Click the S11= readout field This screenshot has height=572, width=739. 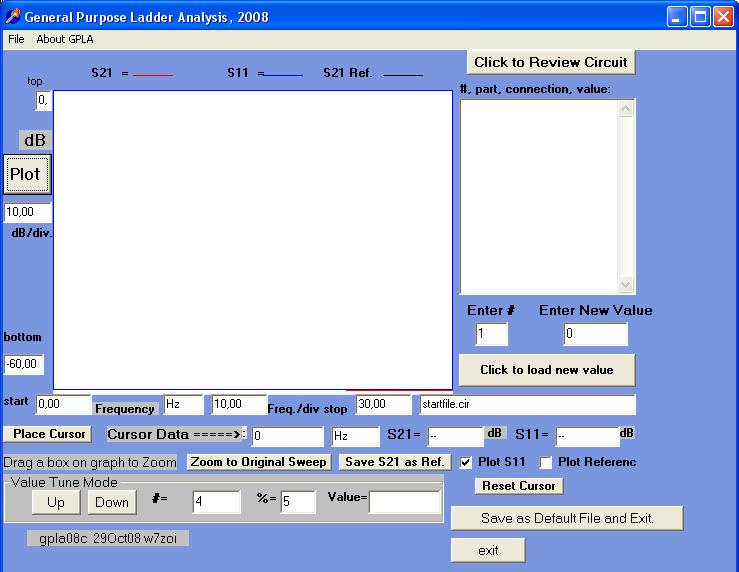pyautogui.click(x=588, y=436)
